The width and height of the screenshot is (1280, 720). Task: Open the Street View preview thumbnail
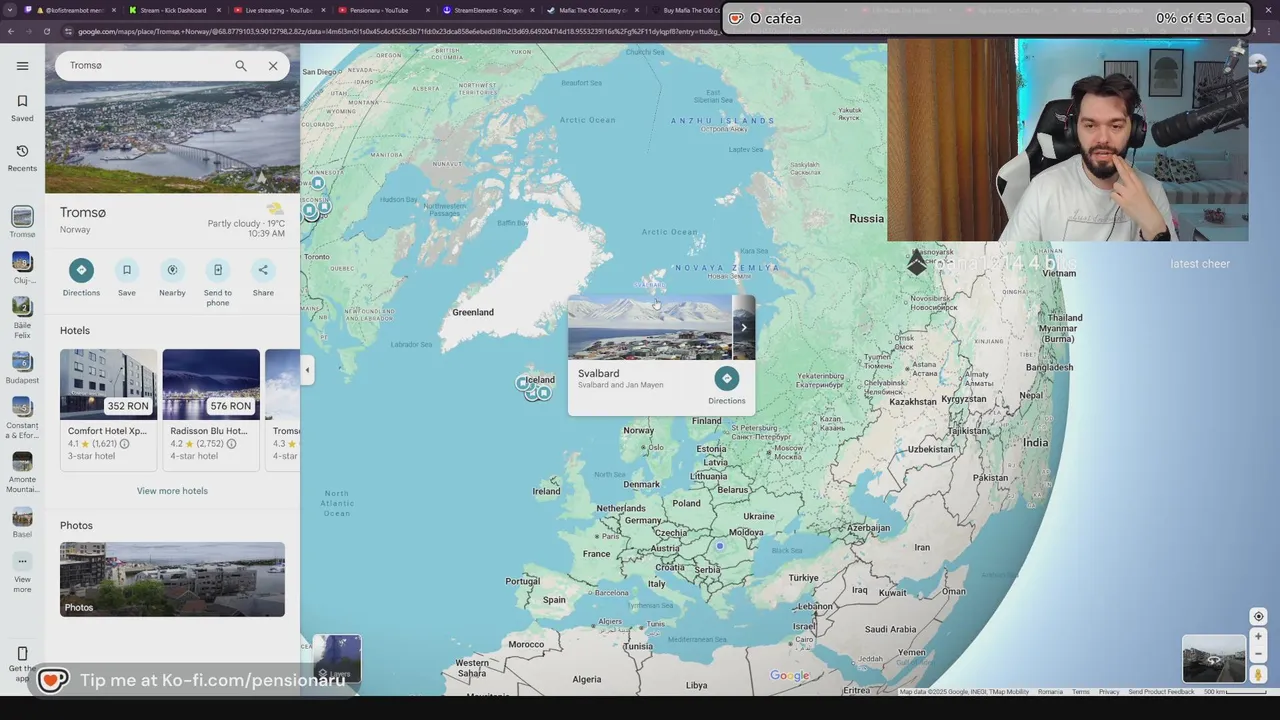point(1214,659)
